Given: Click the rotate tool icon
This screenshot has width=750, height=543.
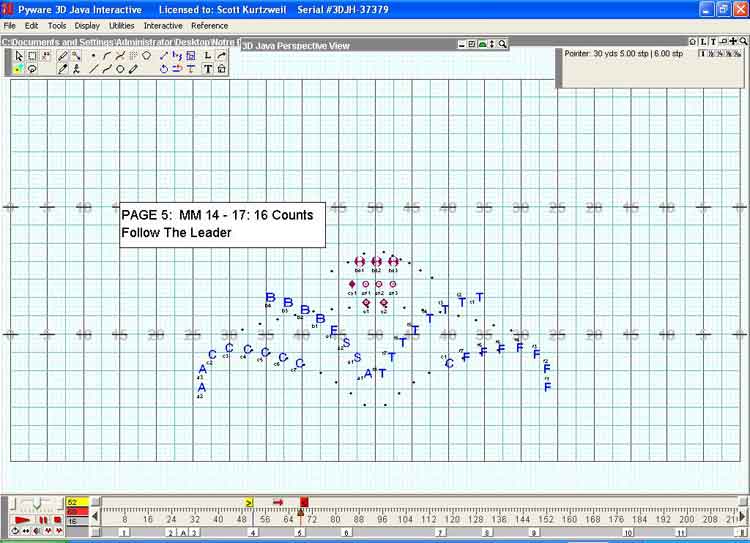Looking at the screenshot, I should (x=164, y=69).
